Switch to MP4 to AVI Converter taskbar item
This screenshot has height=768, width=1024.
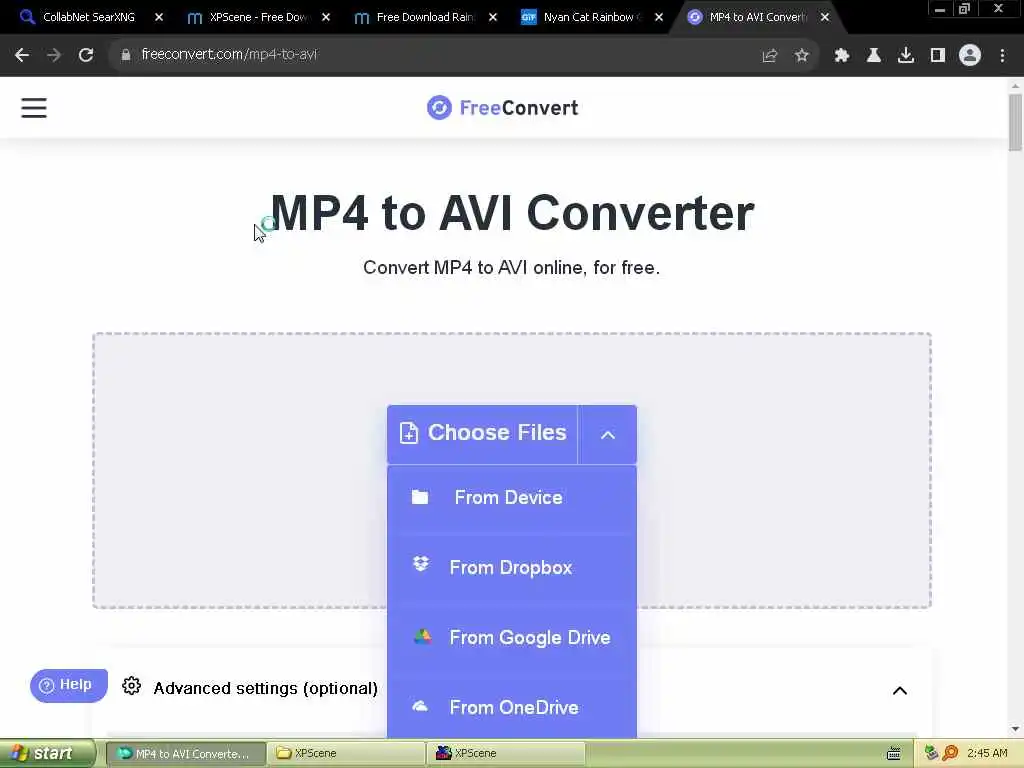(x=185, y=754)
